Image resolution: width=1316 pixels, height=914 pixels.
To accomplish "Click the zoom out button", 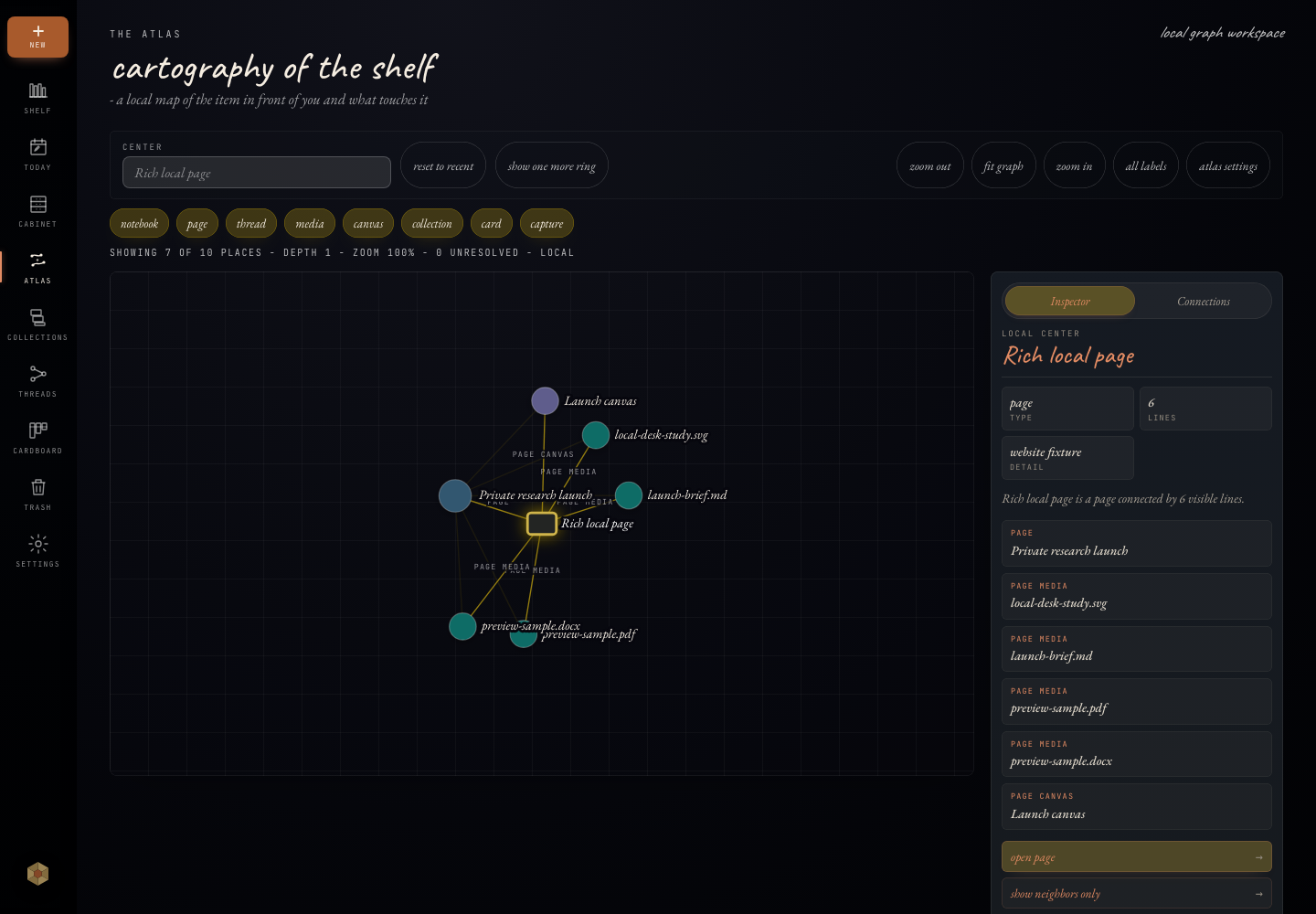I will [x=930, y=165].
